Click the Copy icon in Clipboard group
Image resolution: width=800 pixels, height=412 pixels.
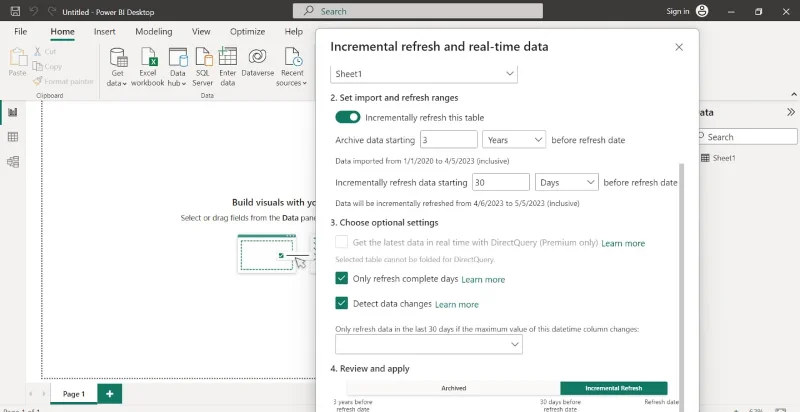[x=37, y=66]
